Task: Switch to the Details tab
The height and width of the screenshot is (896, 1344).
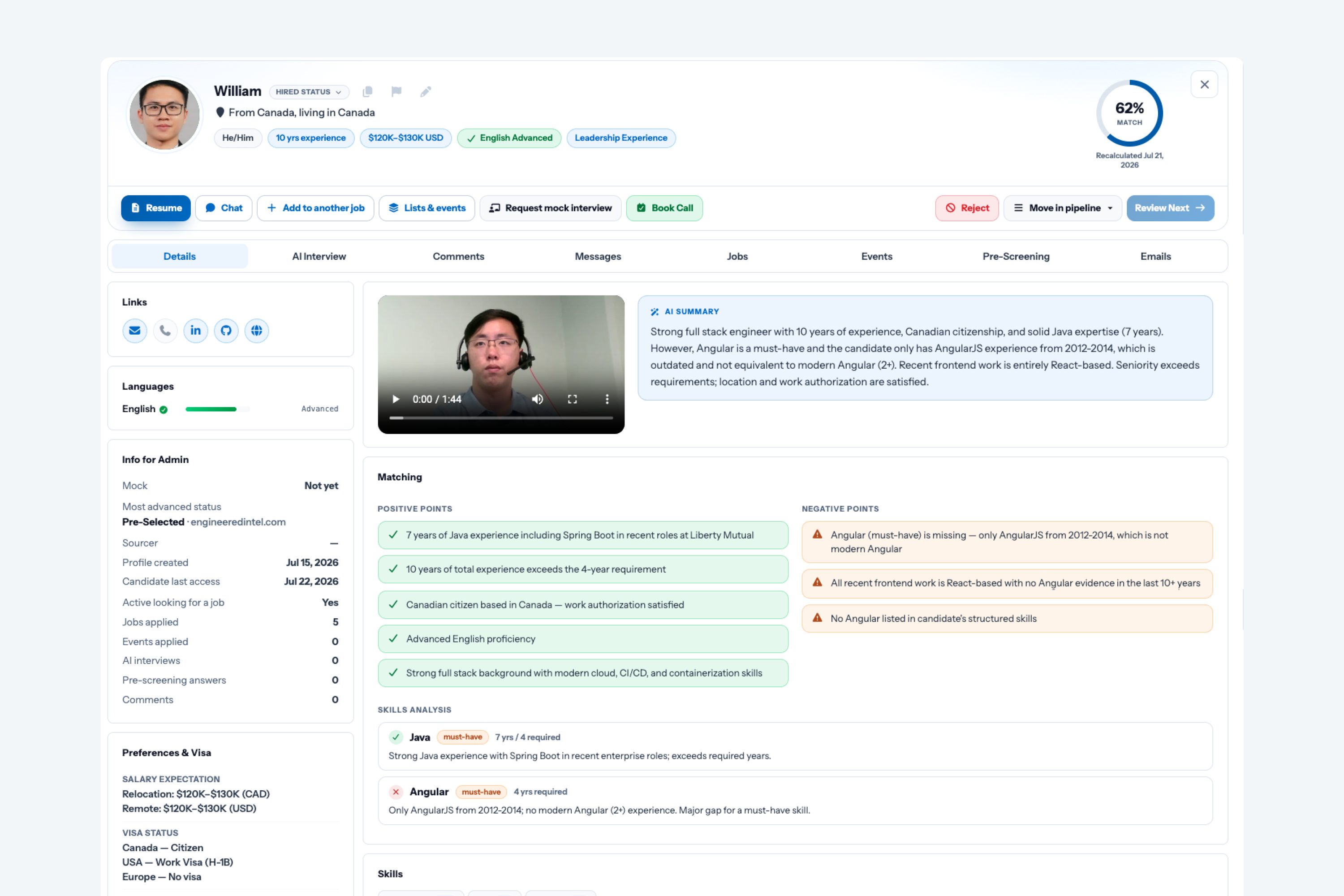Action: coord(180,256)
